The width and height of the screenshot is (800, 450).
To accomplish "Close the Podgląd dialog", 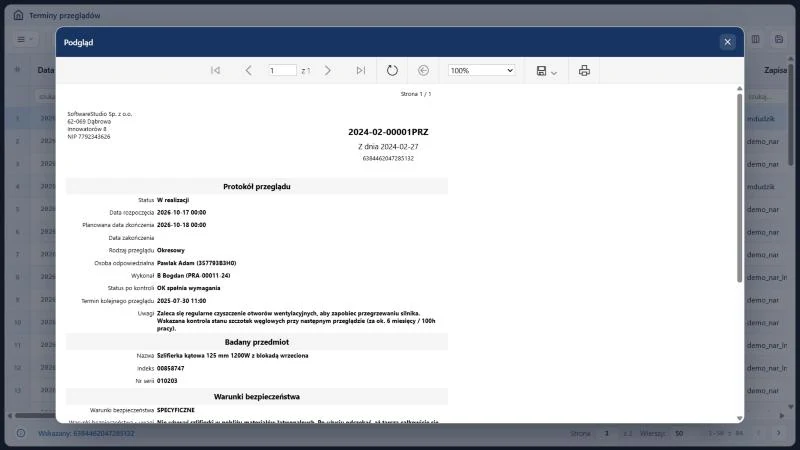I will [728, 42].
